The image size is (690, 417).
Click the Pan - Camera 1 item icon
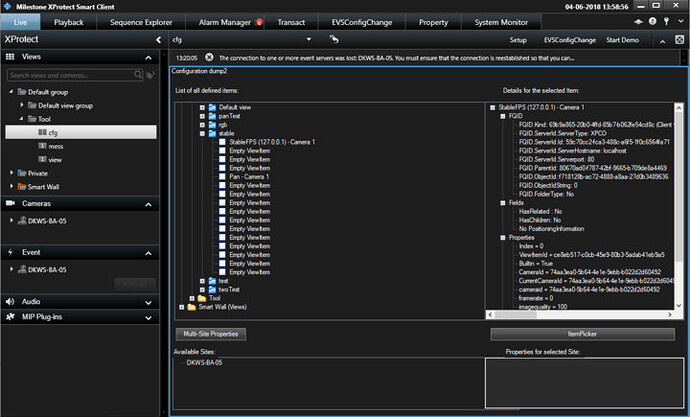(x=222, y=177)
